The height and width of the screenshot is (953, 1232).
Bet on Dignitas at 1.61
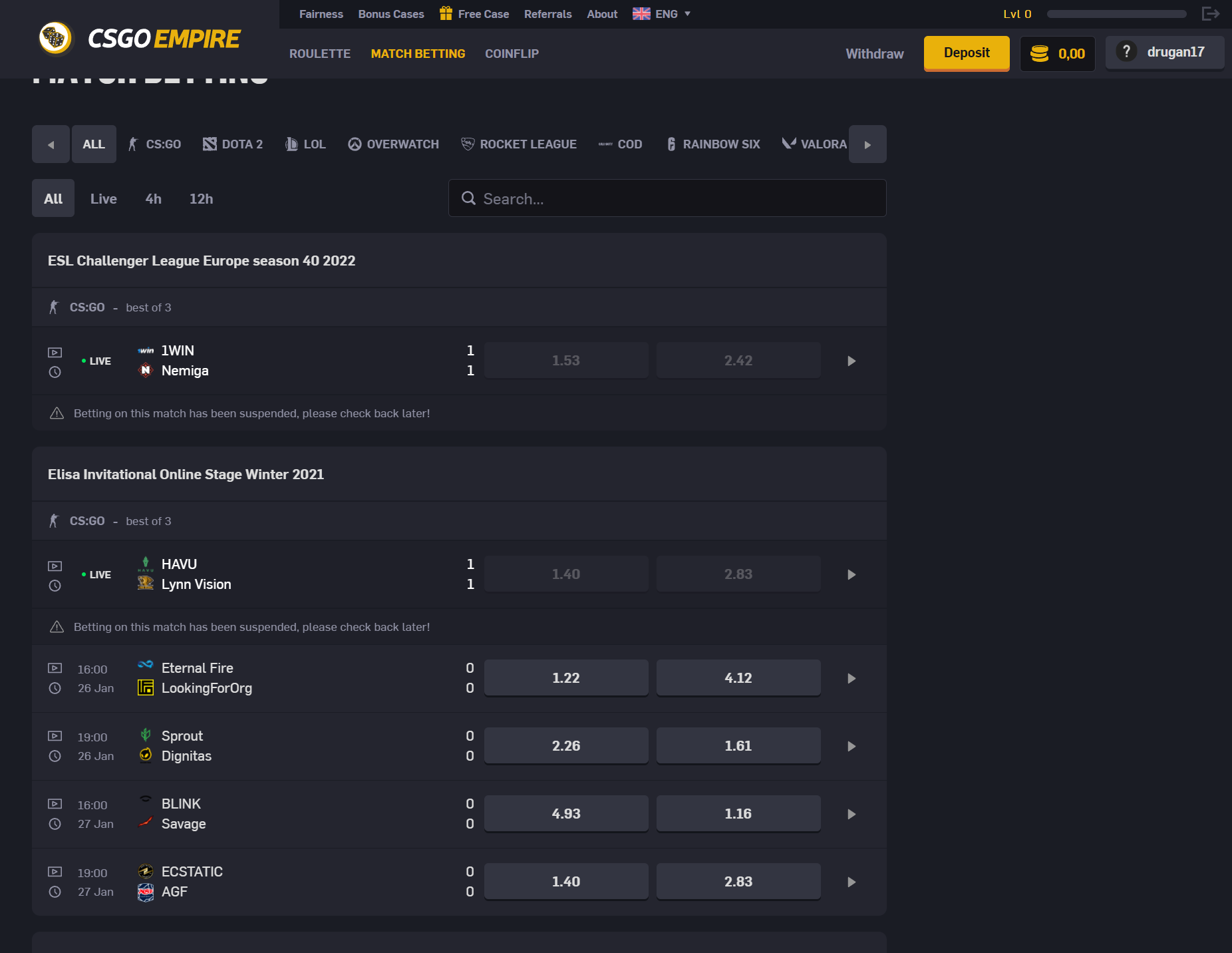pos(738,746)
